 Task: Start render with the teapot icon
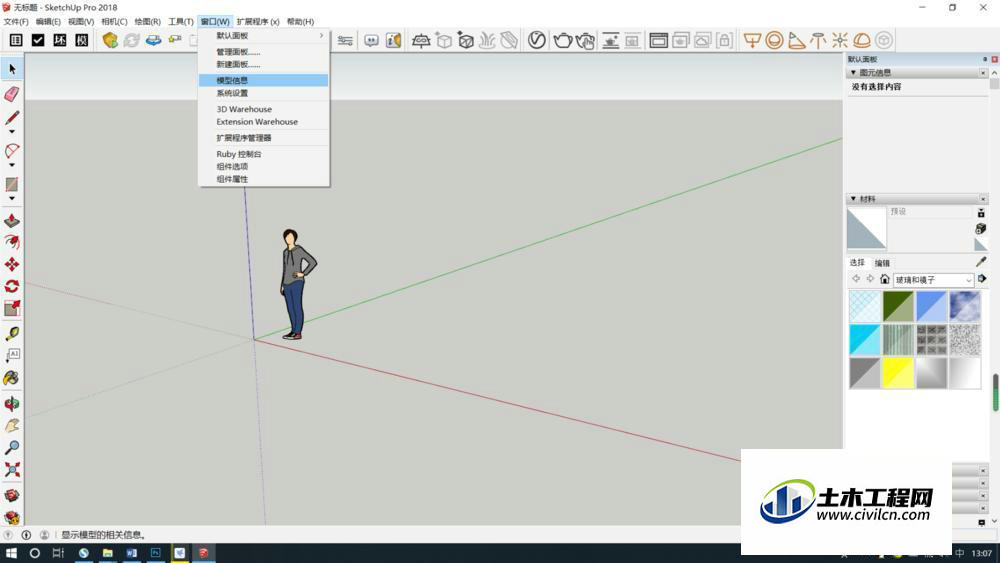[x=562, y=40]
